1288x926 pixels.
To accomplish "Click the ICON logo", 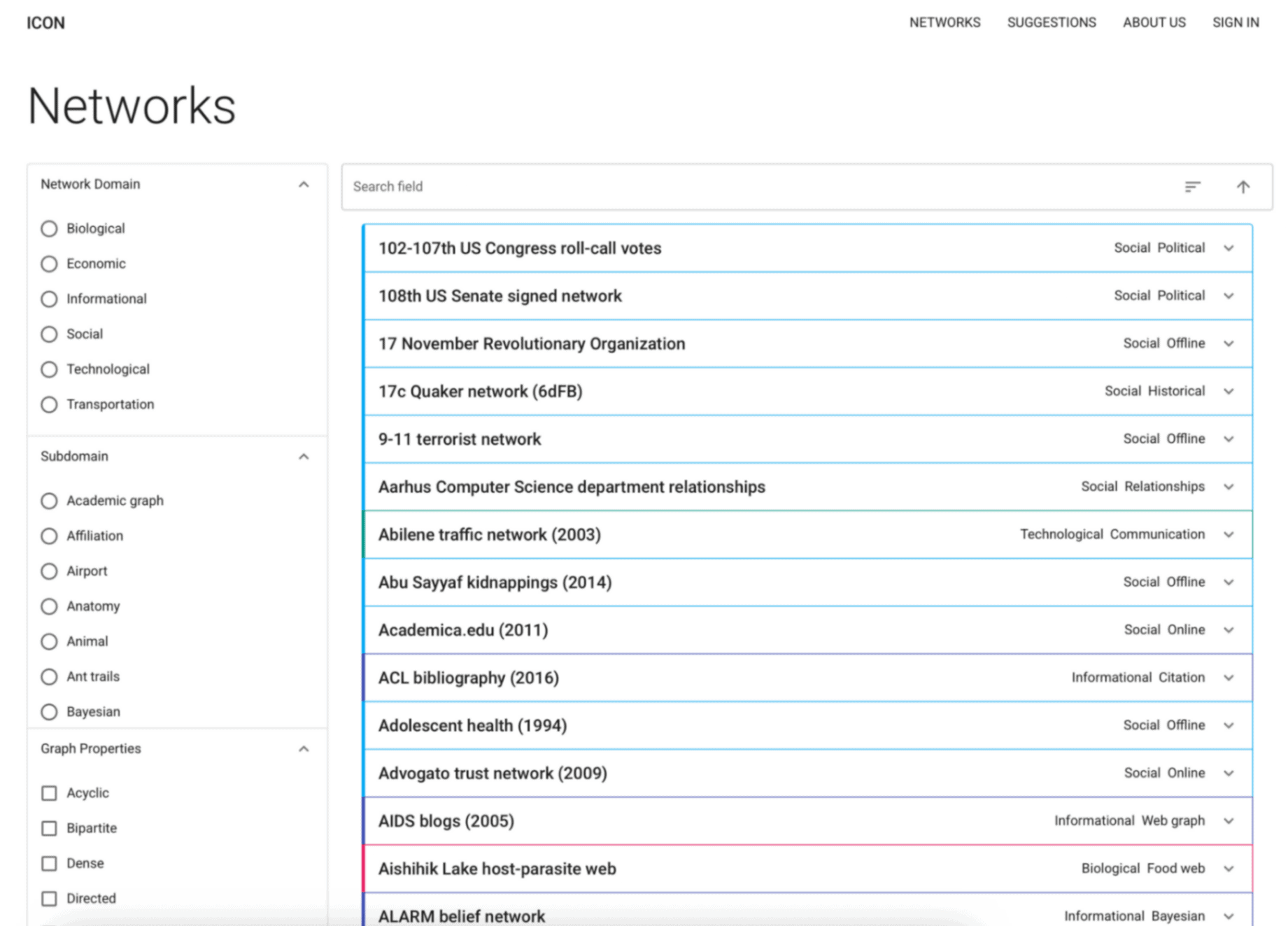I will click(45, 22).
